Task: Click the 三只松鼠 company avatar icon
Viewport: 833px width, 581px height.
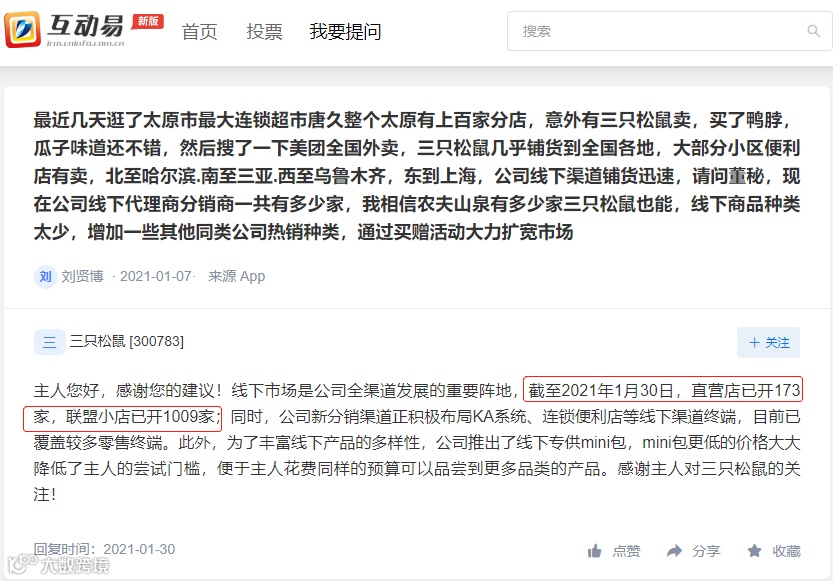Action: [49, 341]
